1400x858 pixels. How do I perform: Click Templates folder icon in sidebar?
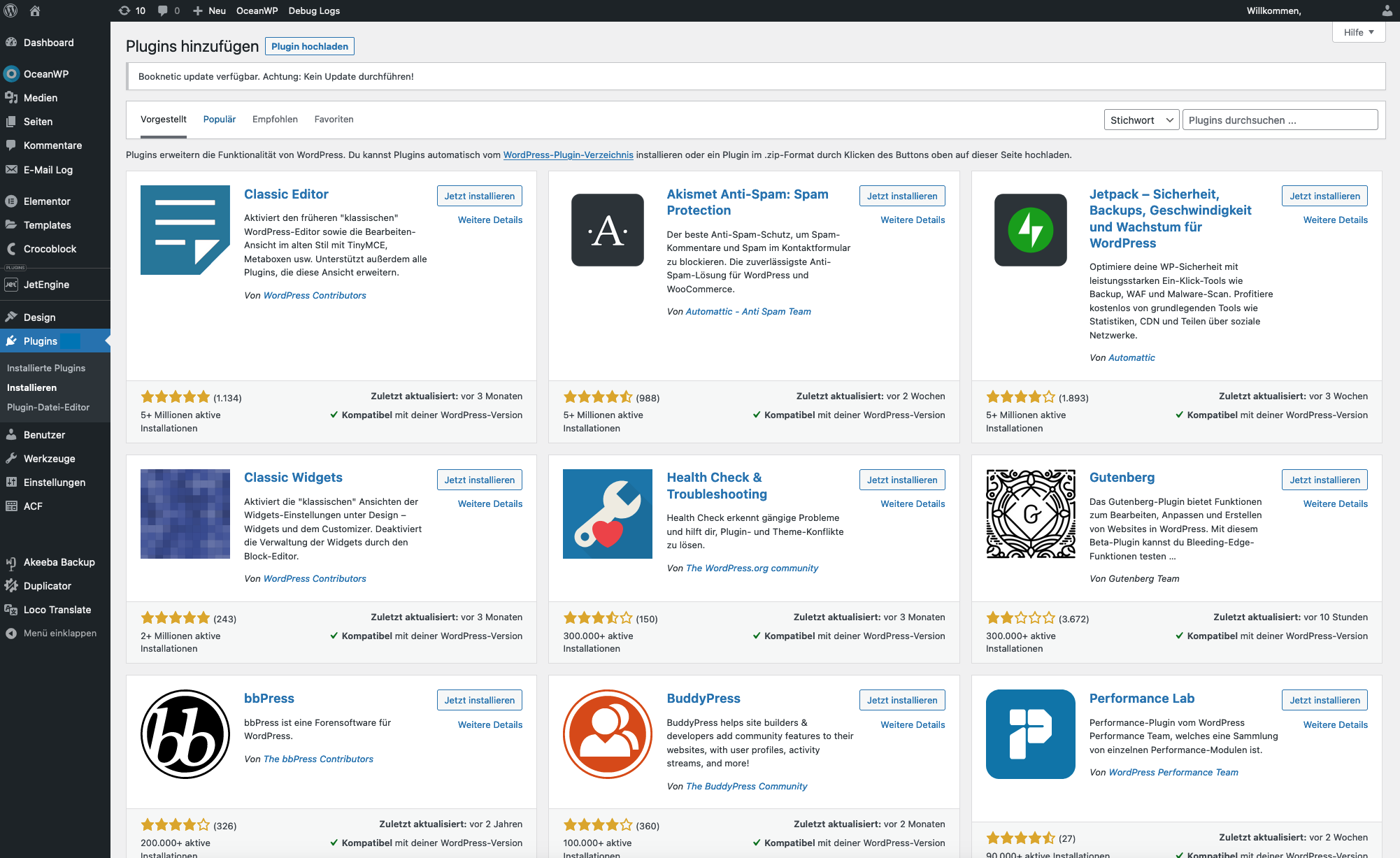point(11,225)
